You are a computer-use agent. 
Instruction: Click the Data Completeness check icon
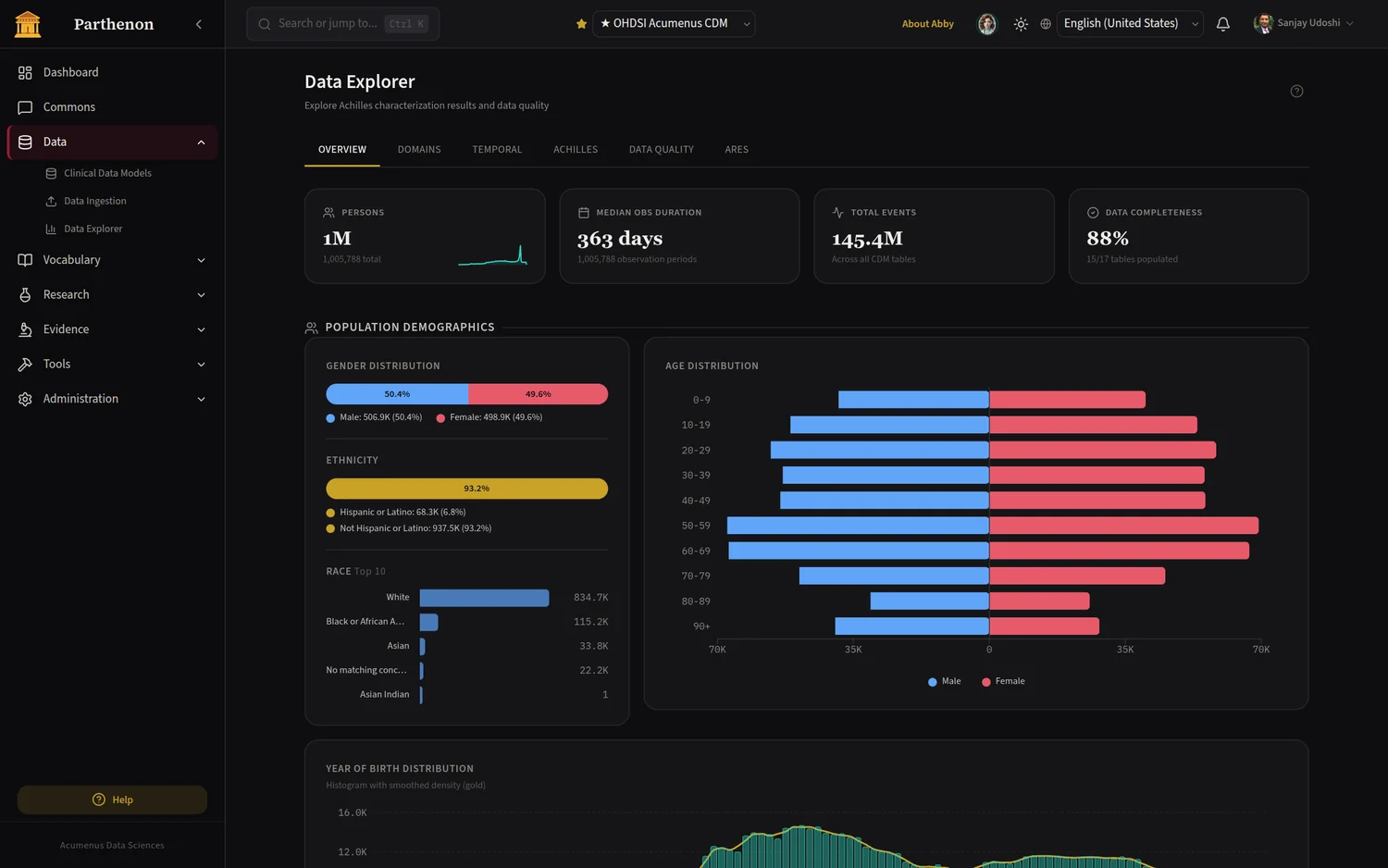coord(1093,213)
